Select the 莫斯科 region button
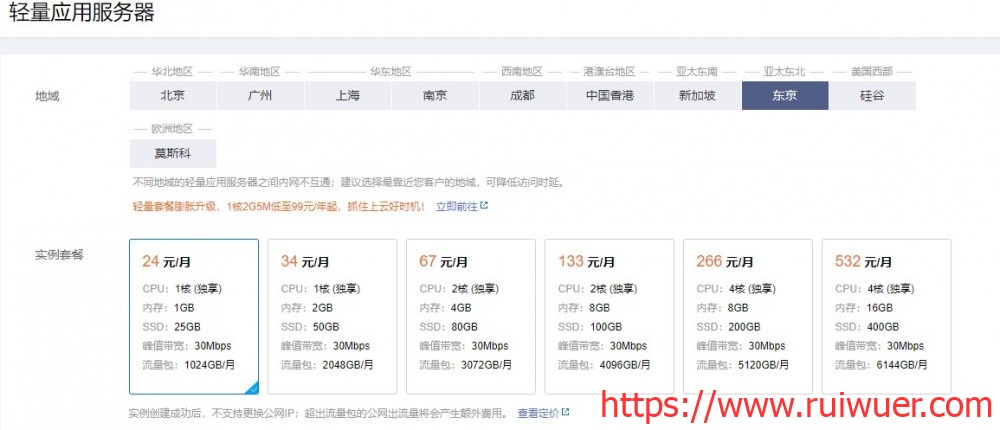Screen dimensions: 1000x430 [x=172, y=154]
